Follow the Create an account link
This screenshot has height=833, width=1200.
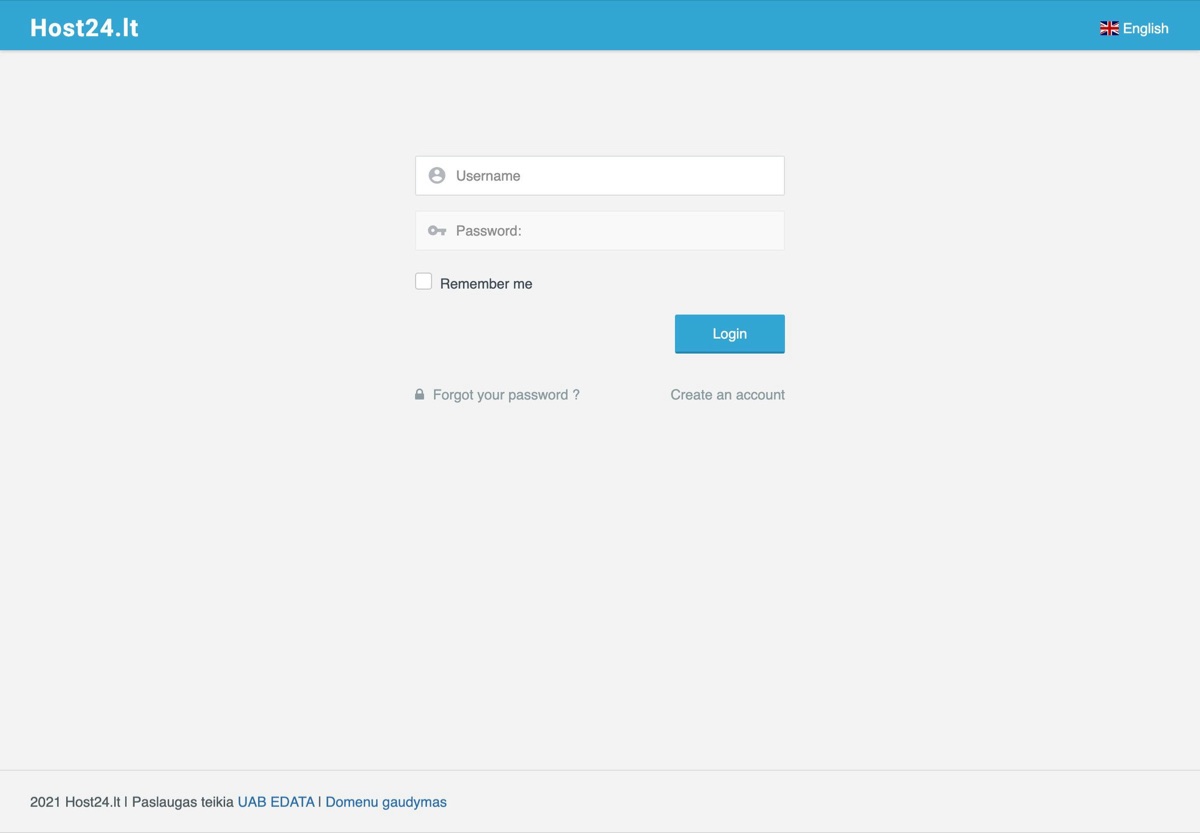tap(728, 395)
